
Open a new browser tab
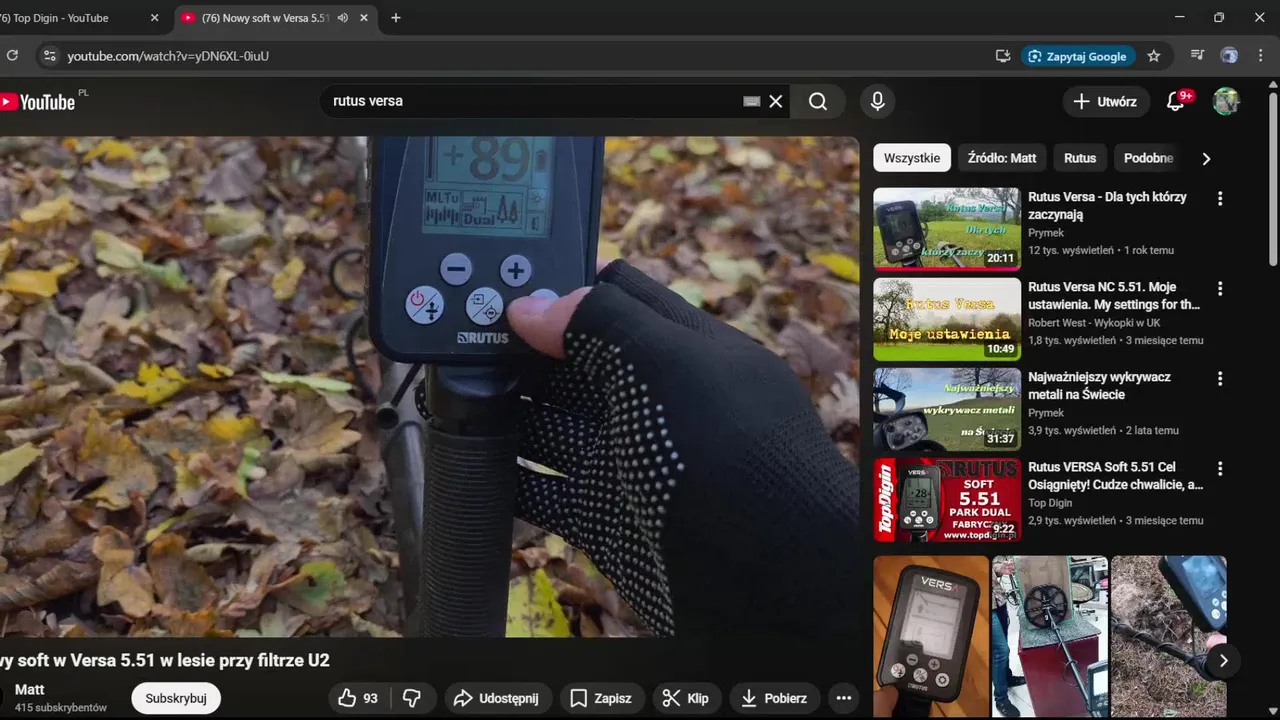pyautogui.click(x=396, y=18)
